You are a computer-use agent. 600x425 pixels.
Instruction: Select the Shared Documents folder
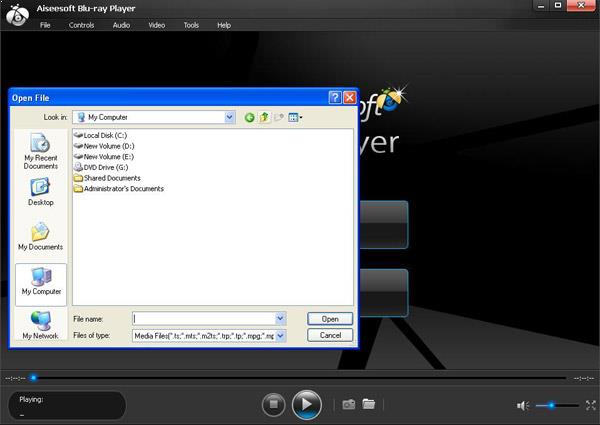tap(107, 178)
